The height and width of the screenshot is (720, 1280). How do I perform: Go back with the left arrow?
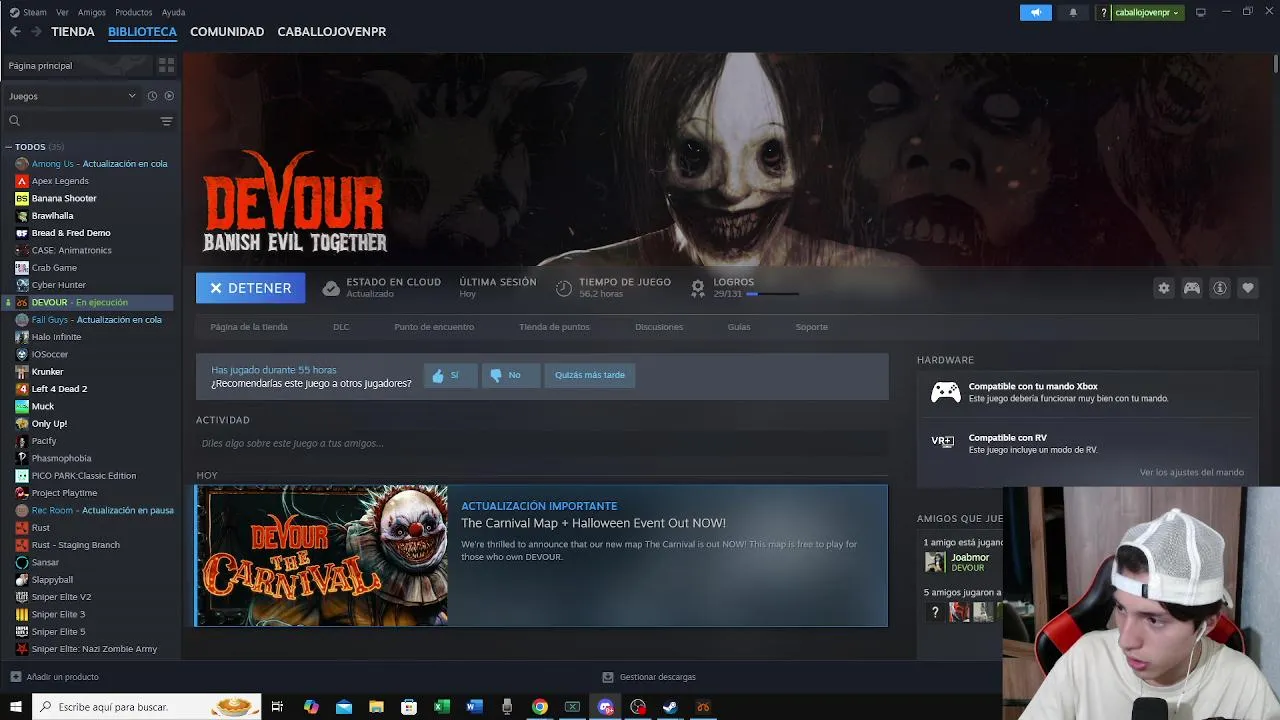pos(15,32)
